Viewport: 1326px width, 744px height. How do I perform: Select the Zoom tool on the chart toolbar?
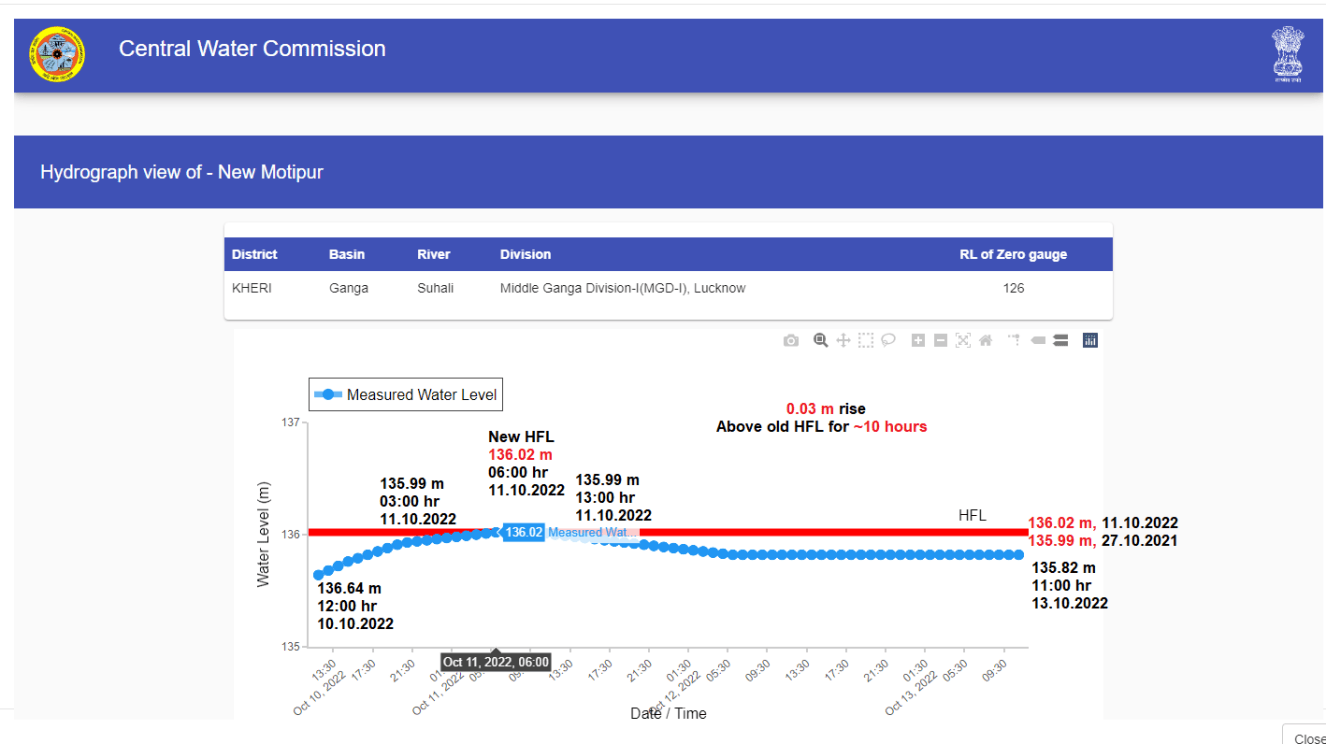[820, 340]
